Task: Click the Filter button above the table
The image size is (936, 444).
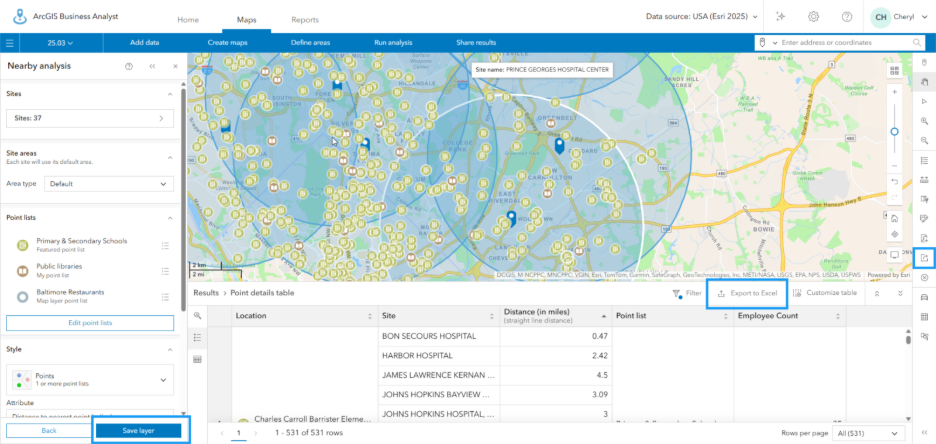Action: tap(686, 294)
